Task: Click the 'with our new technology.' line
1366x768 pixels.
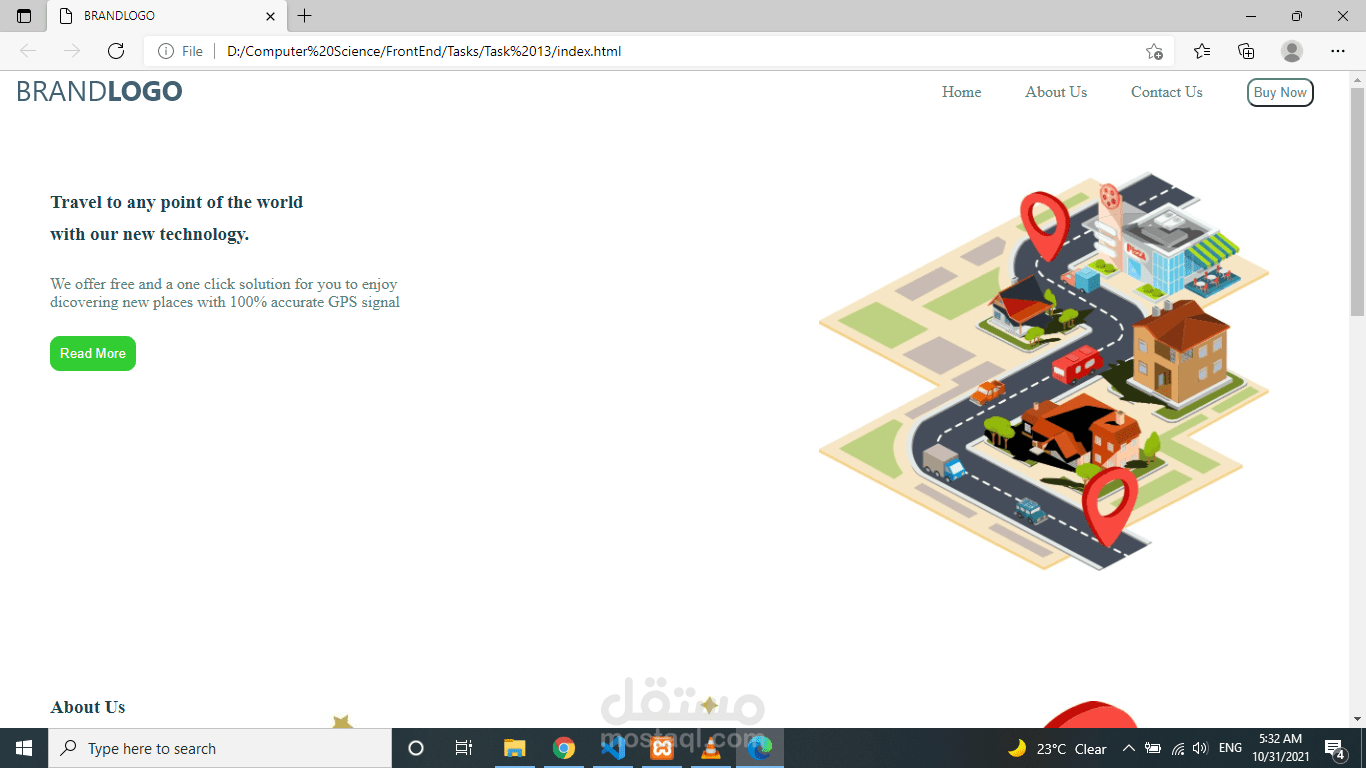Action: (x=150, y=234)
